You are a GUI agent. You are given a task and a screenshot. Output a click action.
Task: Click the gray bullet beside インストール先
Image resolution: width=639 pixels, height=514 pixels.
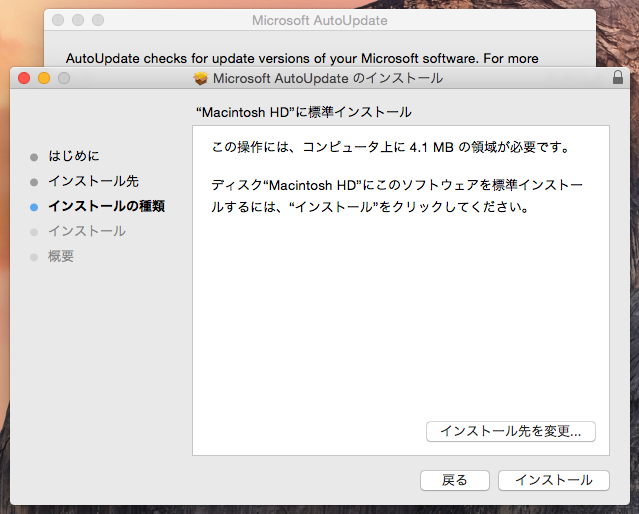point(34,182)
